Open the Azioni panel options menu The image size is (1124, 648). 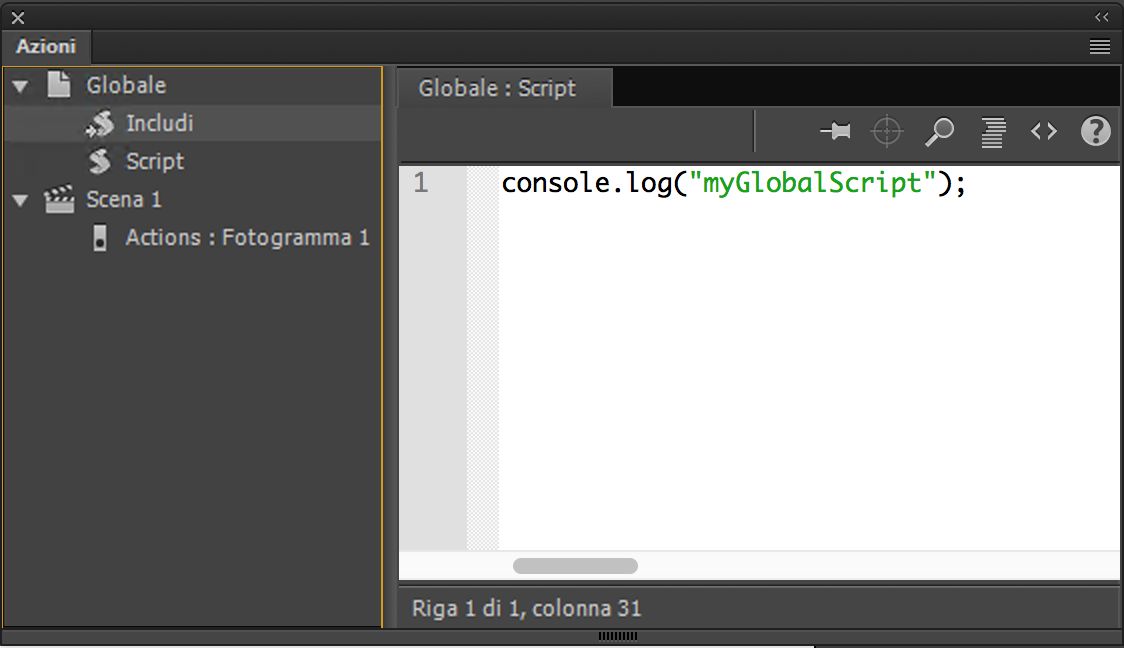coord(1100,47)
